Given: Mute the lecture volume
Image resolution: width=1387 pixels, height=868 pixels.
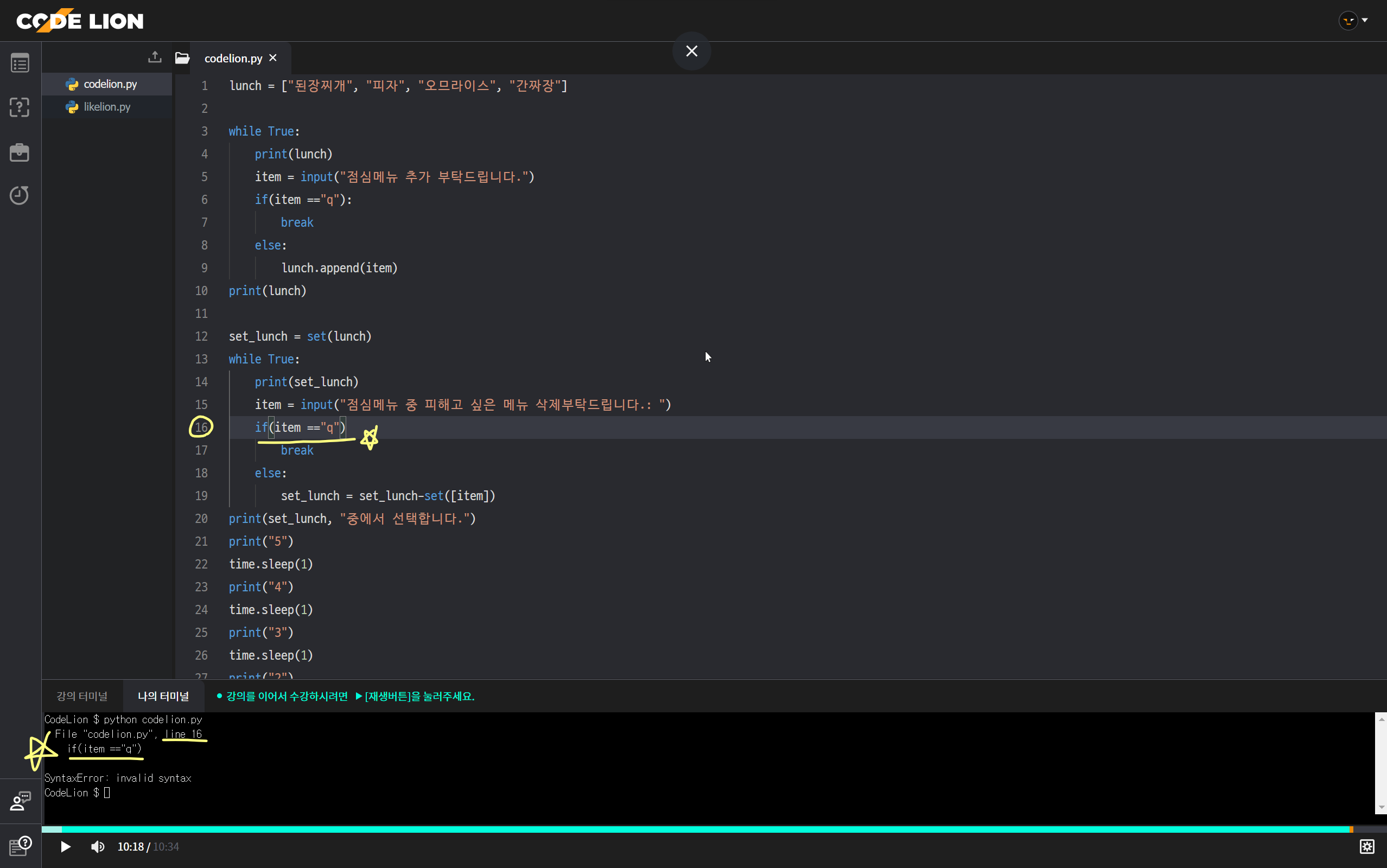Looking at the screenshot, I should coord(98,847).
